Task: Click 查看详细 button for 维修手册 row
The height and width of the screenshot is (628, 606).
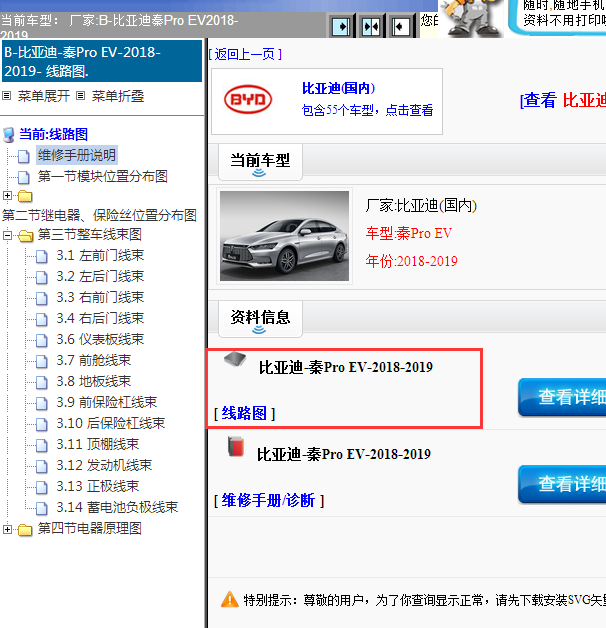Action: tap(562, 484)
